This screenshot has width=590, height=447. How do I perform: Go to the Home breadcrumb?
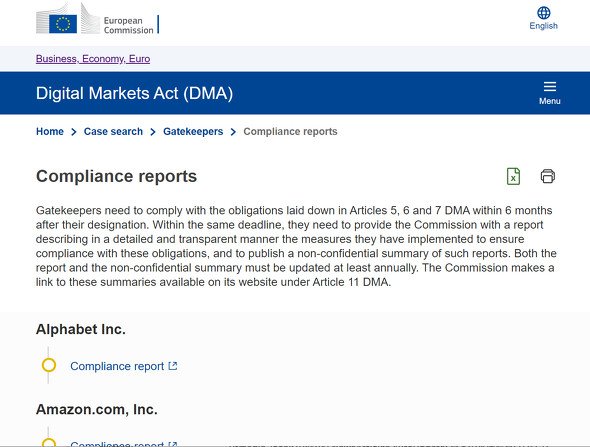(x=50, y=131)
